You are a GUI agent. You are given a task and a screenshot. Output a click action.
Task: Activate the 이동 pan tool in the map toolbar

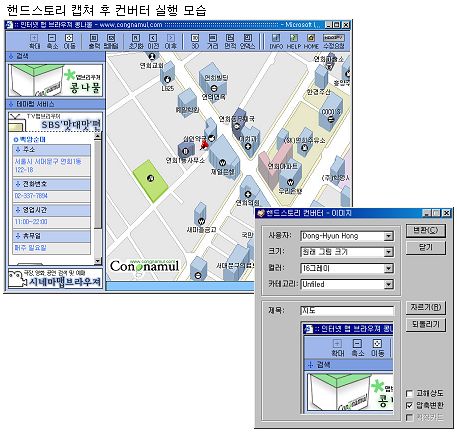click(69, 41)
